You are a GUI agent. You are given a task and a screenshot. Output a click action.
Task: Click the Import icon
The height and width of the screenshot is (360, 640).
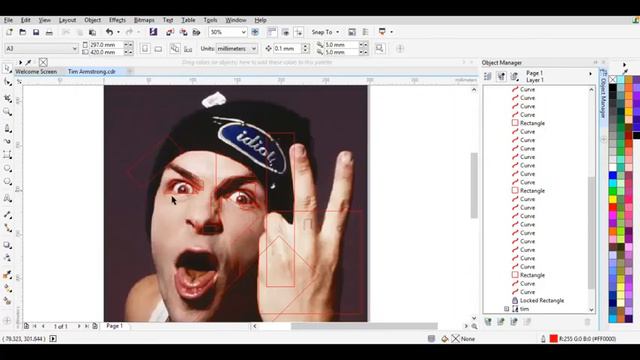170,32
